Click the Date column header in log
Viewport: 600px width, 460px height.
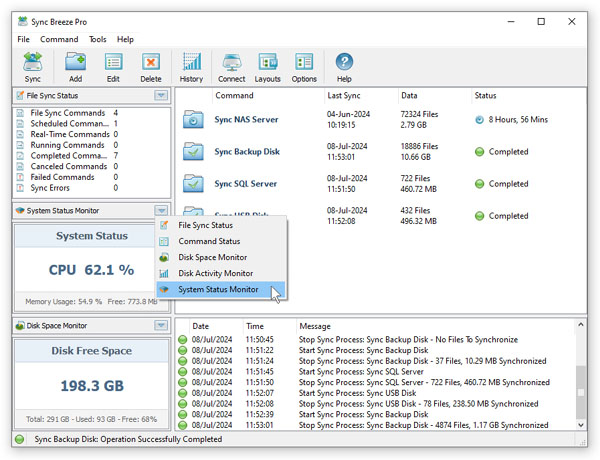coord(216,326)
